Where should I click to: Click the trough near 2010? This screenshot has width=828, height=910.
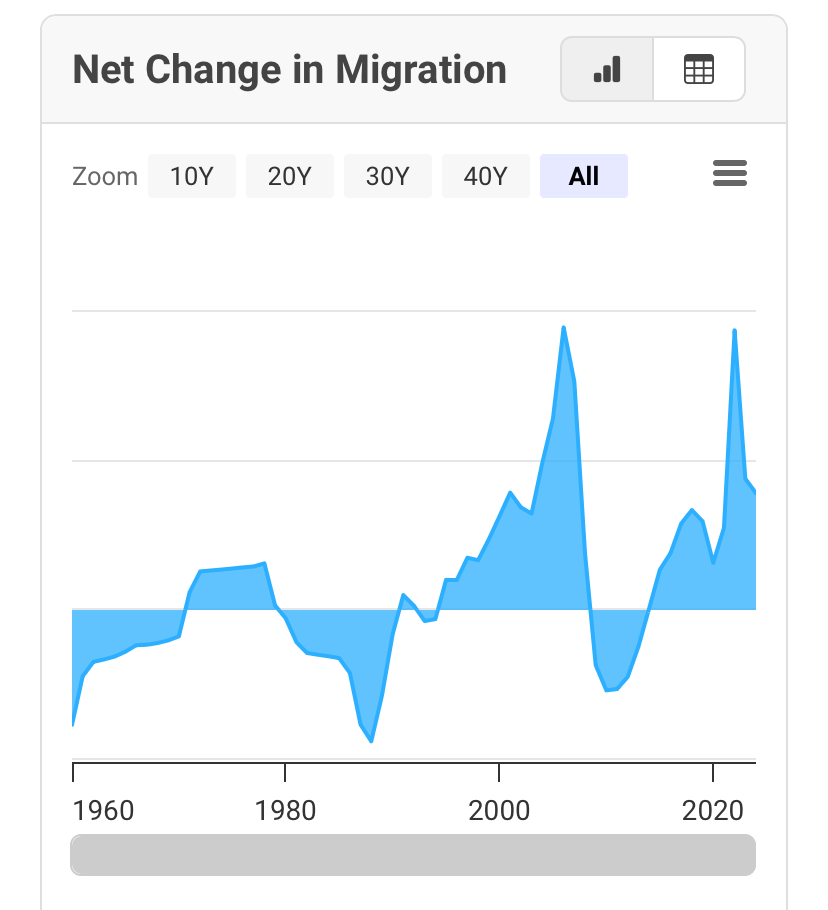click(x=607, y=690)
